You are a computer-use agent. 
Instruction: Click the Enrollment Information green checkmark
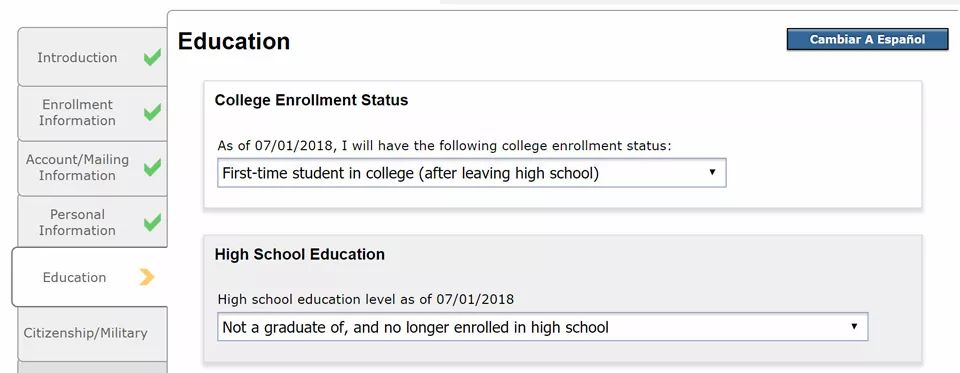click(152, 112)
